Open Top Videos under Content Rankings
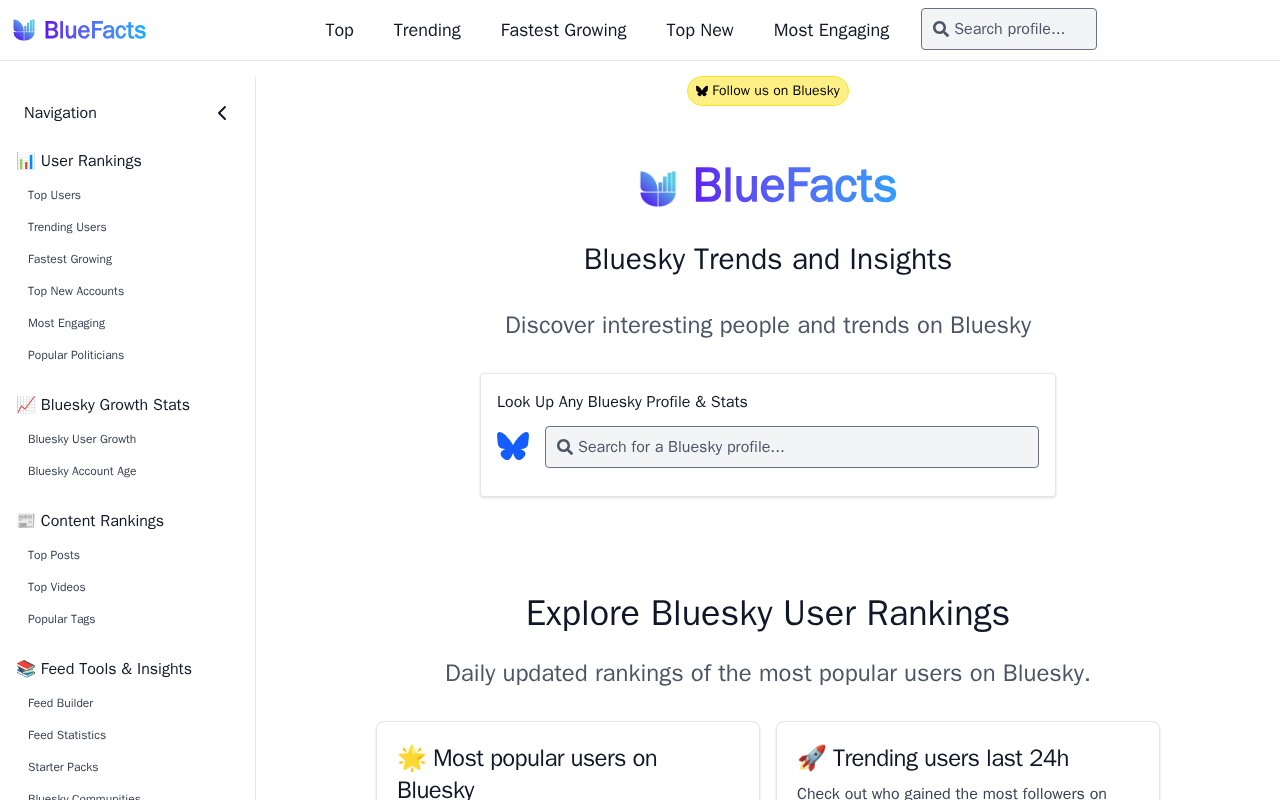Screen dimensions: 1280x800 pyautogui.click(x=57, y=587)
